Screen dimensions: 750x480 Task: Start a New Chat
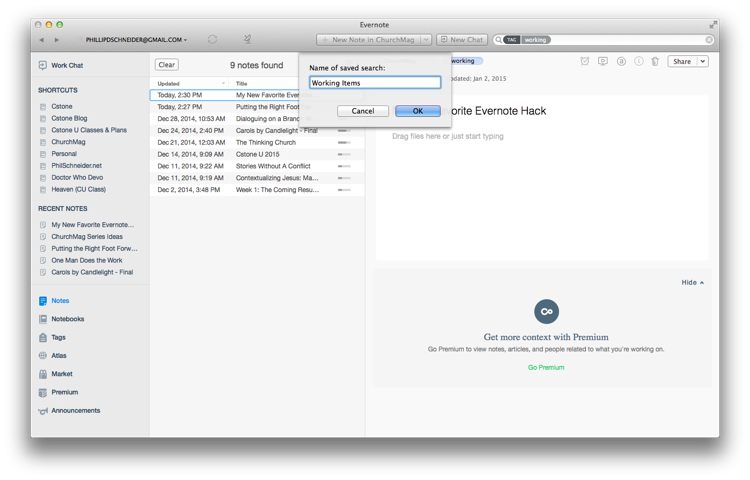tap(462, 40)
